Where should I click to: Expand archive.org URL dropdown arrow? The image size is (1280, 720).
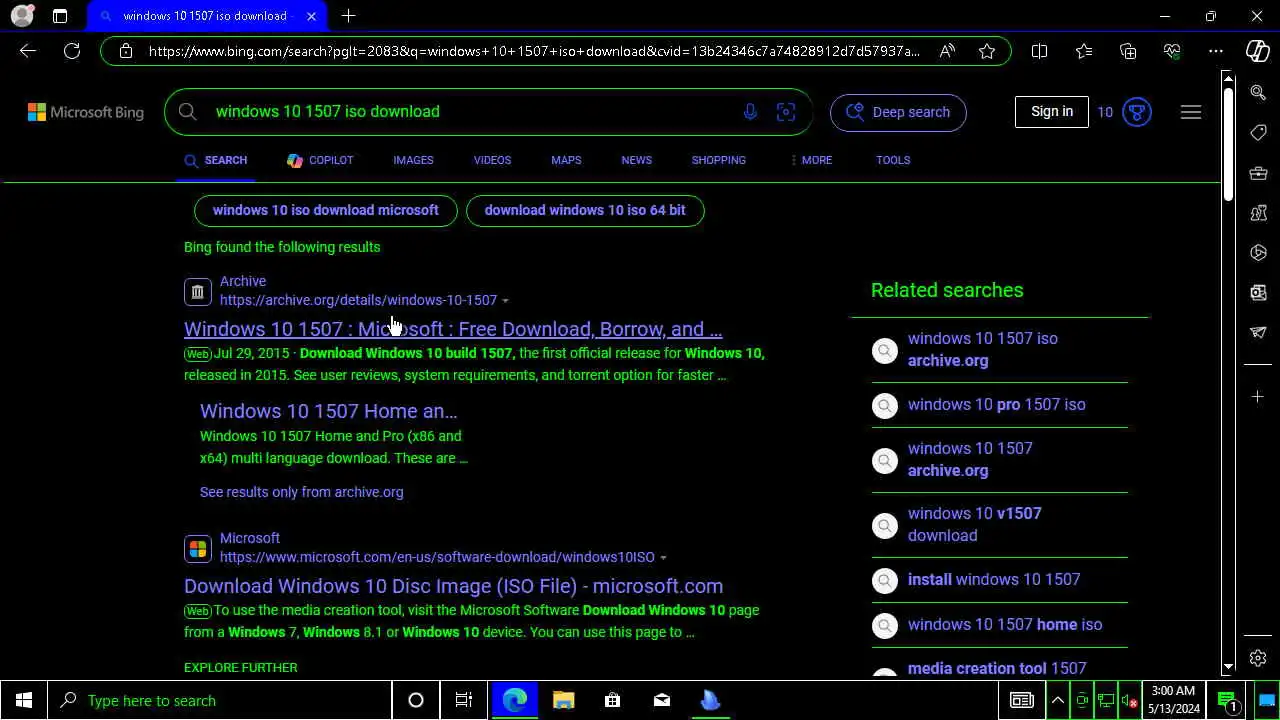[x=505, y=301]
